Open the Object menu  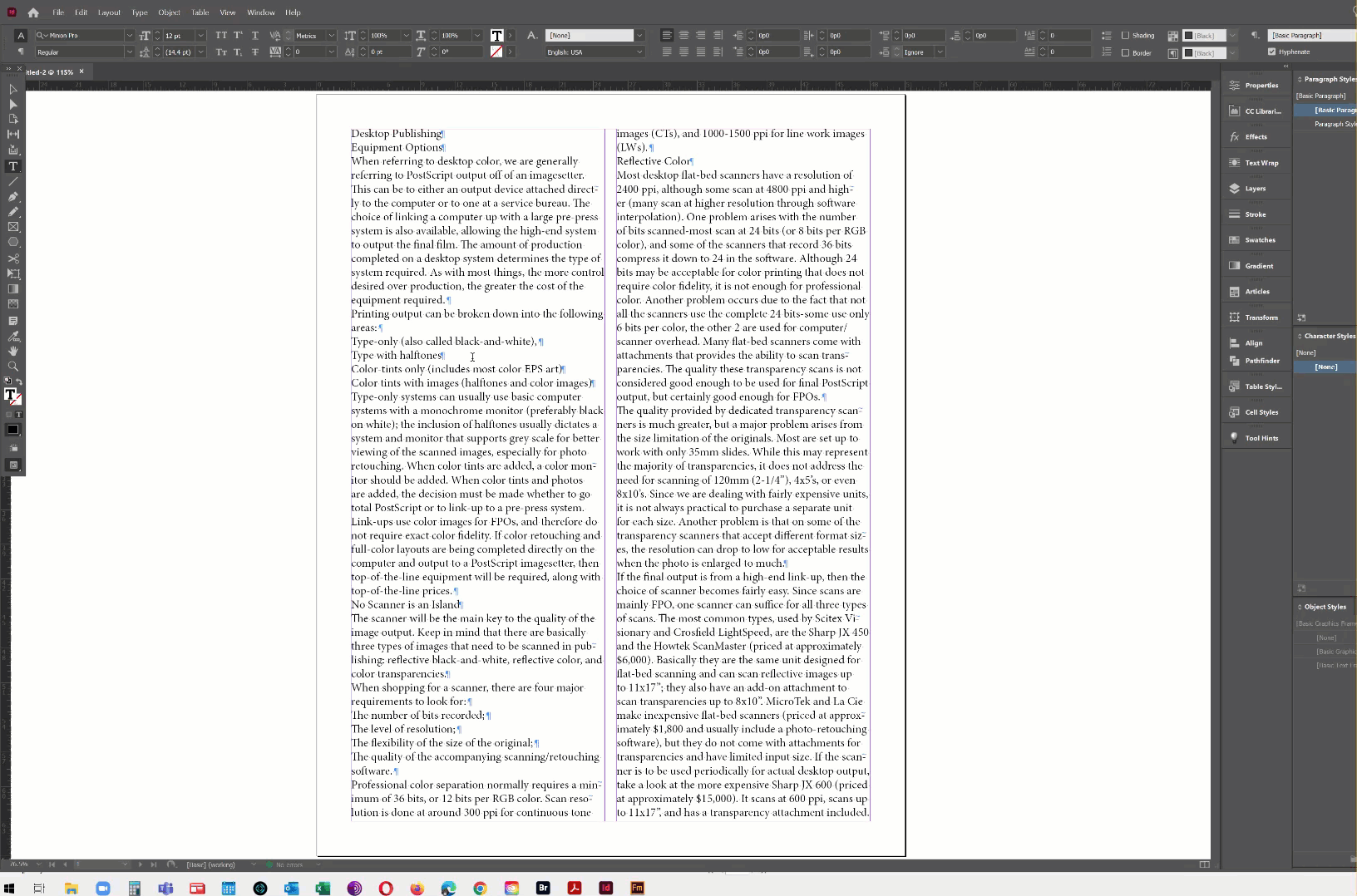point(169,12)
